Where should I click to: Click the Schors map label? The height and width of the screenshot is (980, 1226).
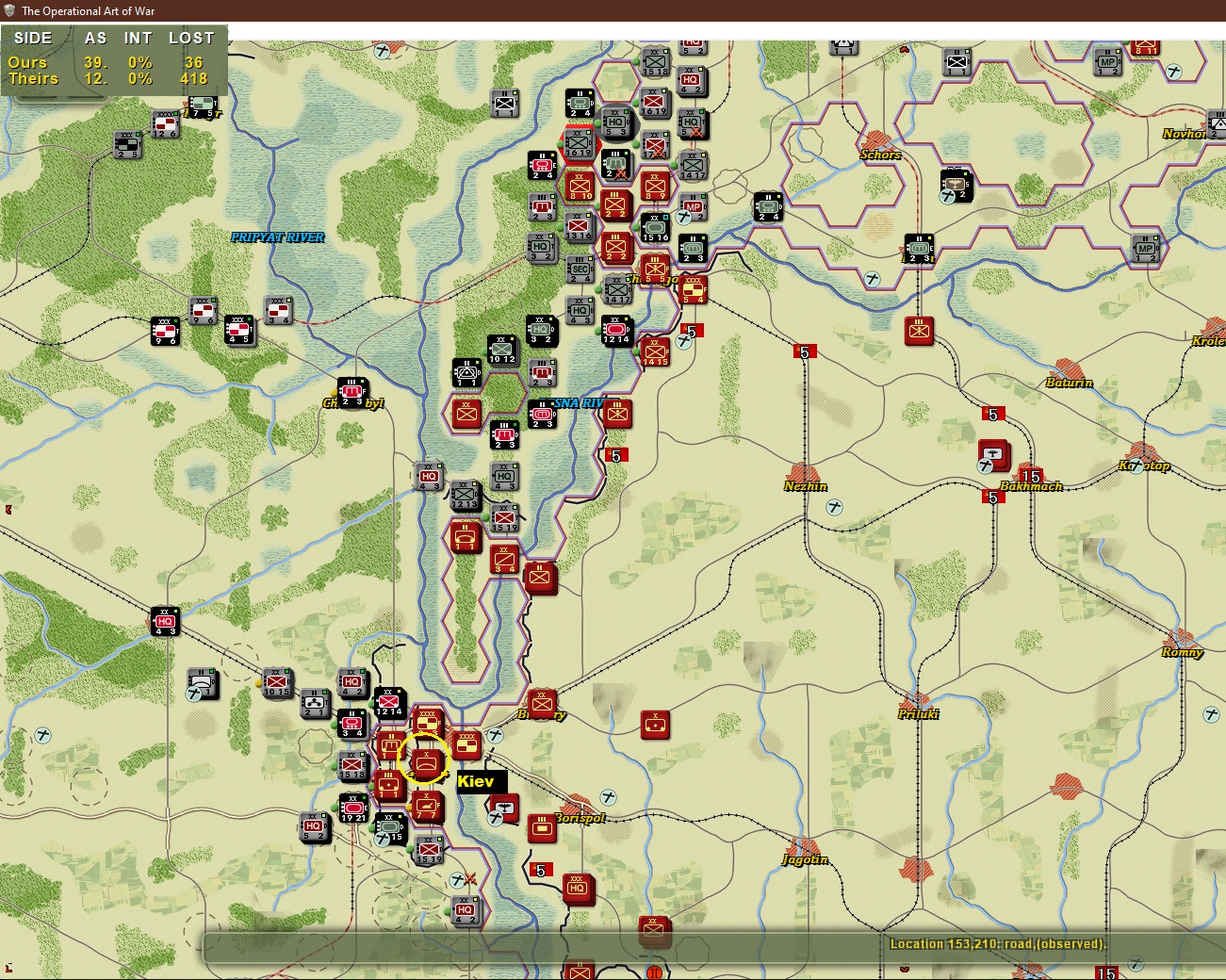coord(880,155)
